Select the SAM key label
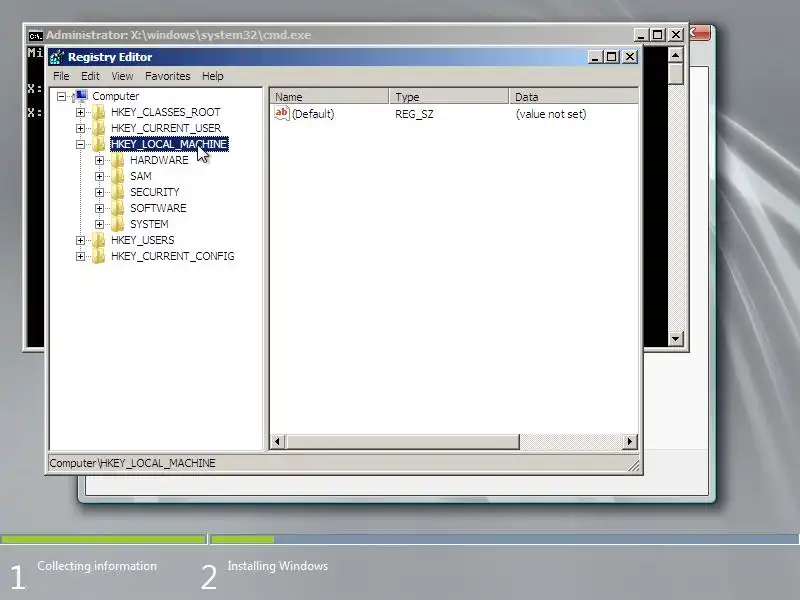Viewport: 800px width, 600px height. 141,176
